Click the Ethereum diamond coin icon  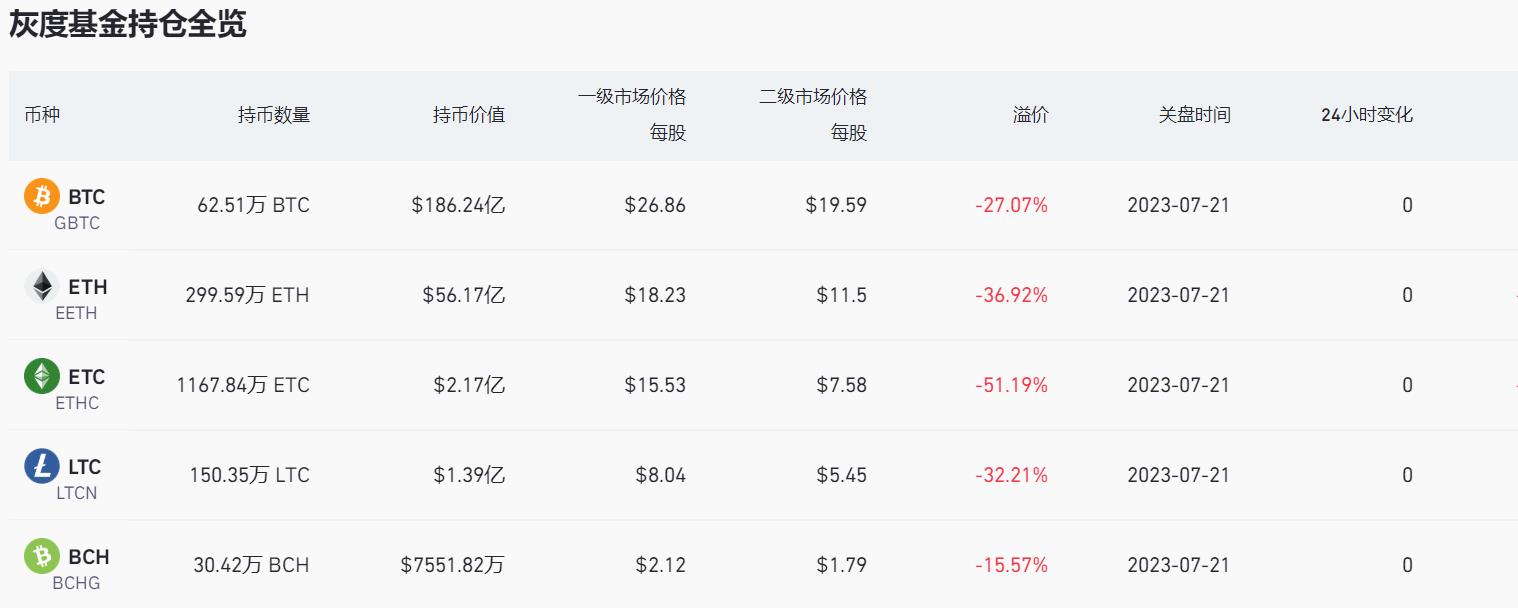click(x=42, y=286)
